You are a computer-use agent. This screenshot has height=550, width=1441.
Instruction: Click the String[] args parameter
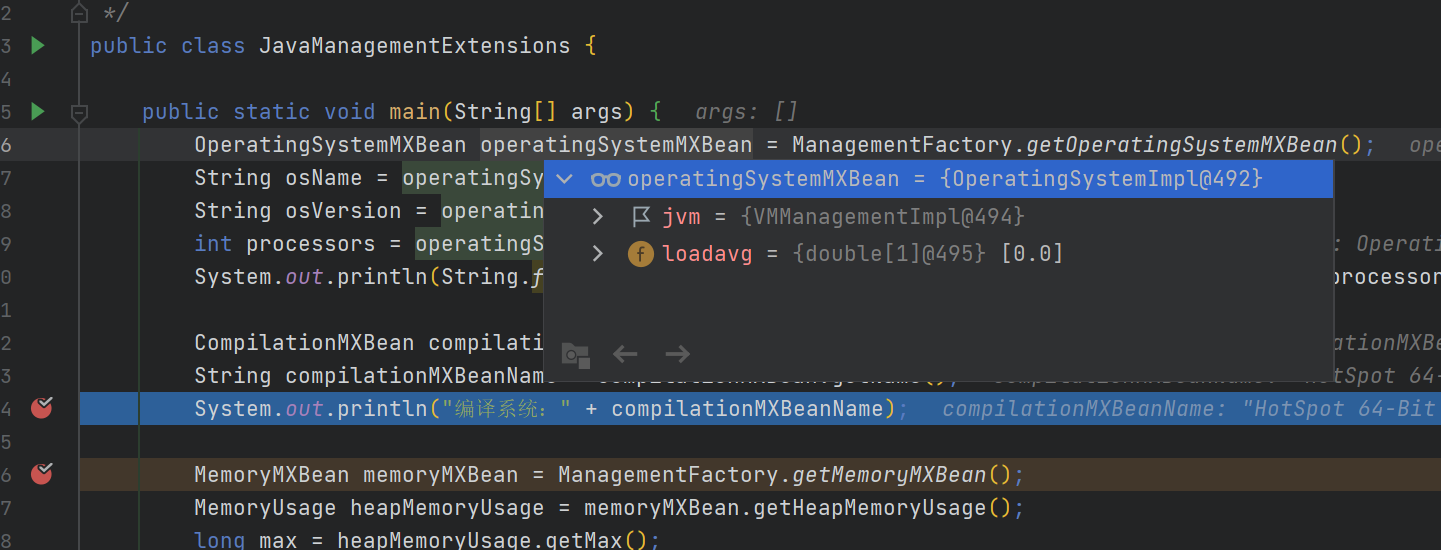point(538,112)
